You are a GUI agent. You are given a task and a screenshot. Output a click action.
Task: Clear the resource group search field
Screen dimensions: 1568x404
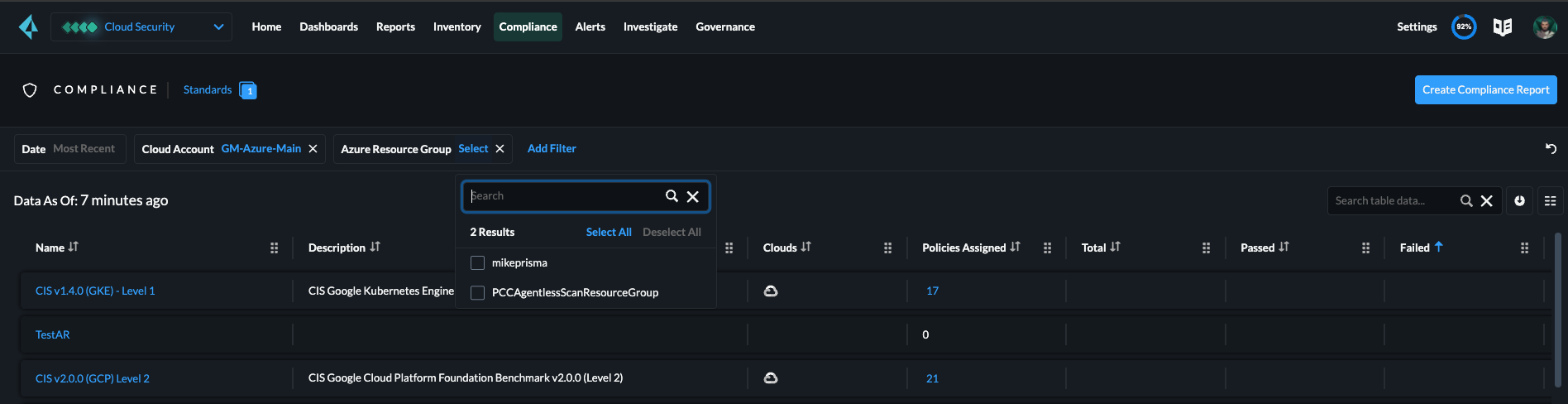tap(693, 196)
